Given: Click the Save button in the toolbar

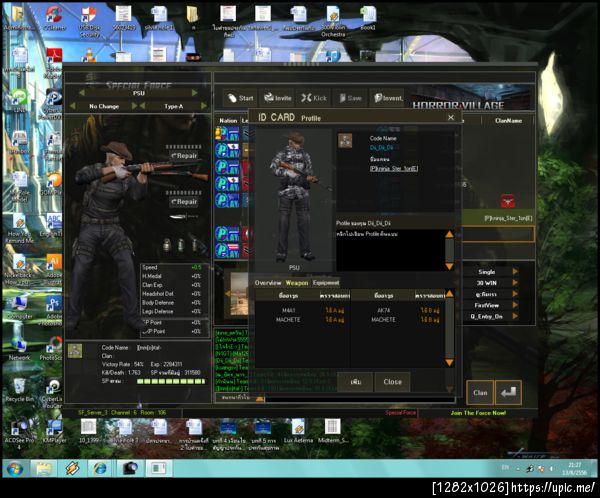Looking at the screenshot, I should [351, 98].
